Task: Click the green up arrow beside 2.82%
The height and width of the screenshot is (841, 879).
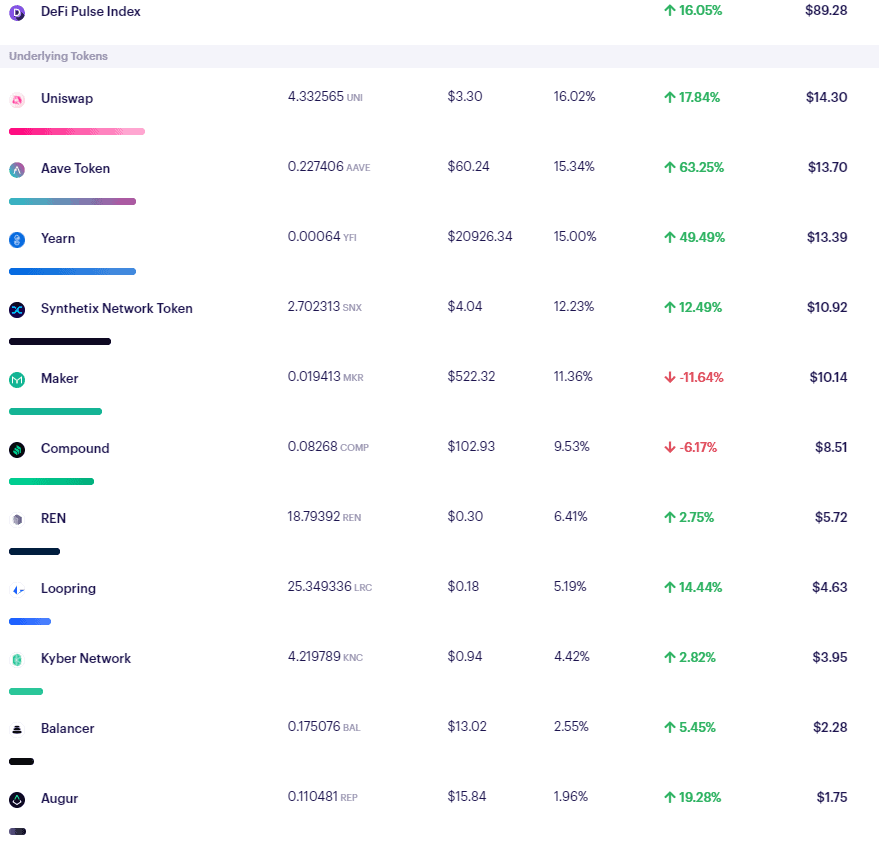Action: pyautogui.click(x=669, y=657)
